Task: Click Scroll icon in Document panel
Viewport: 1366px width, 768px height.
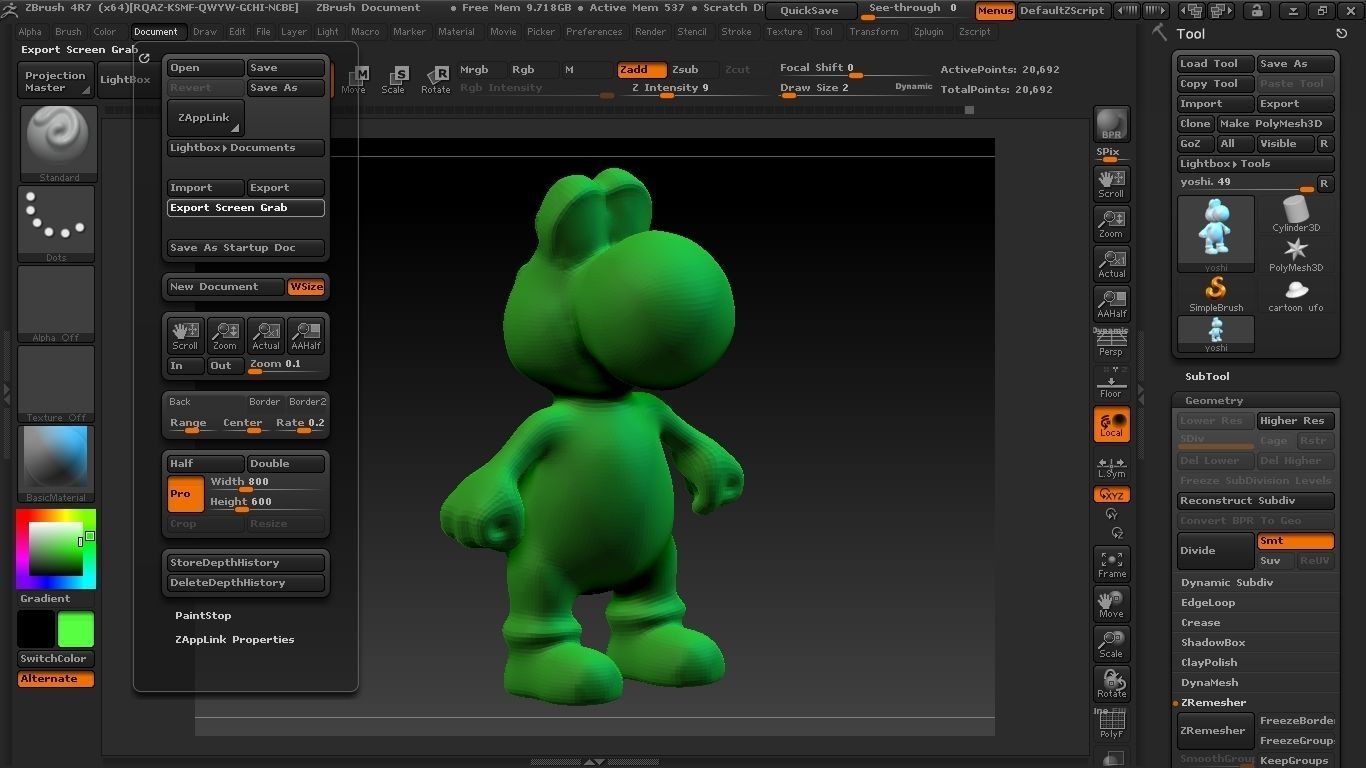Action: (185, 336)
